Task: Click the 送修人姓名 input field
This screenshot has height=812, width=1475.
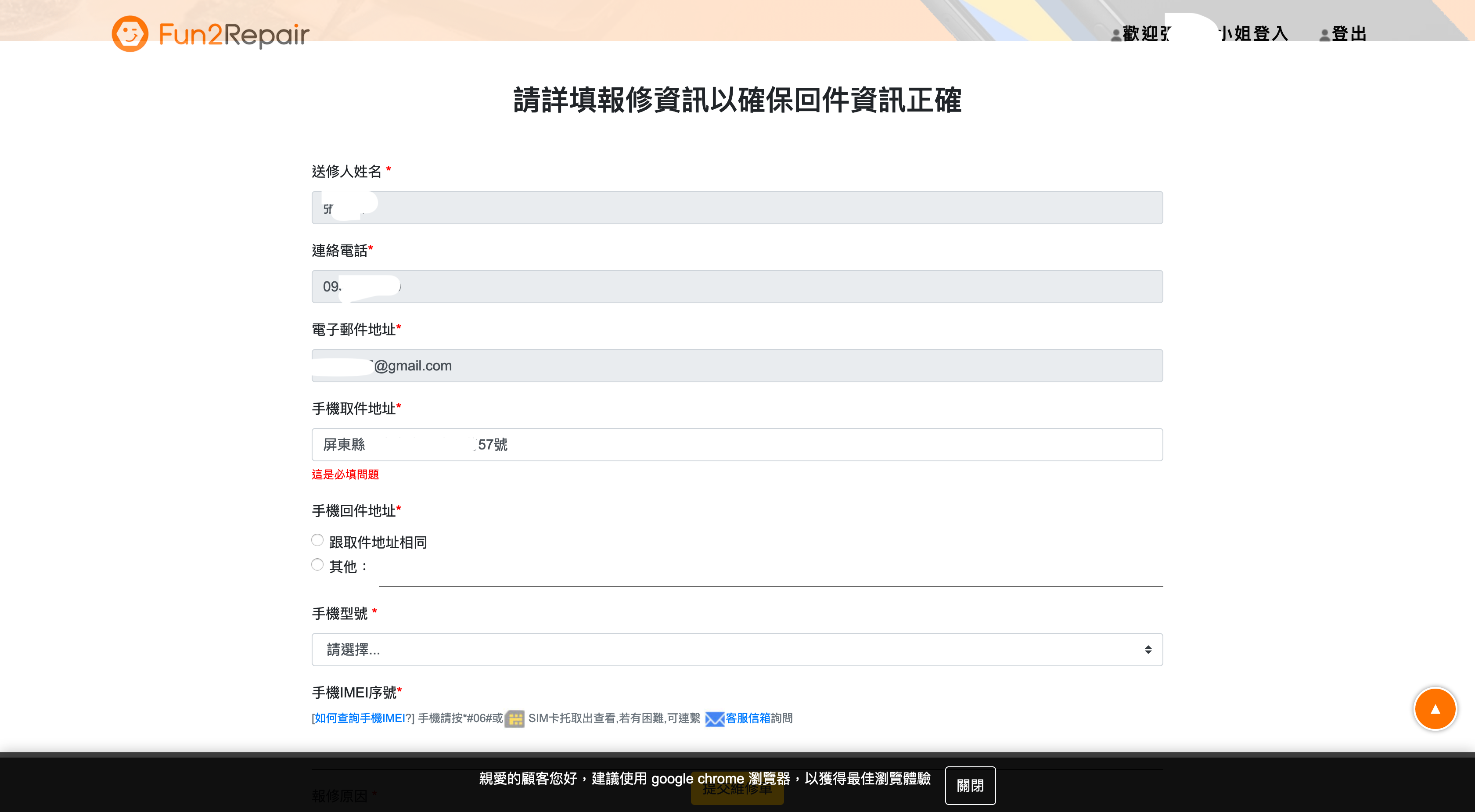Action: coord(737,207)
